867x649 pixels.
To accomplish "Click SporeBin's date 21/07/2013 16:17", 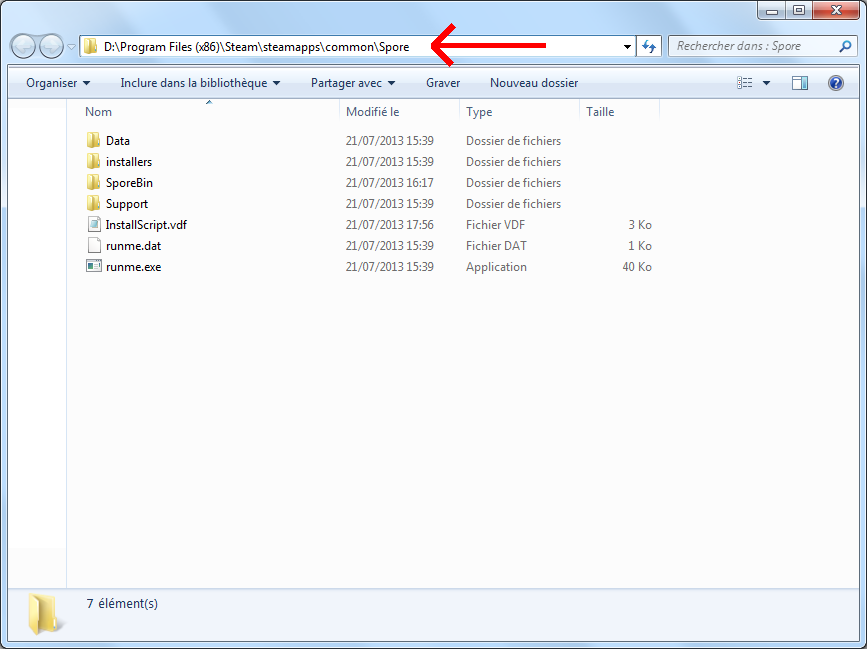I will point(390,183).
